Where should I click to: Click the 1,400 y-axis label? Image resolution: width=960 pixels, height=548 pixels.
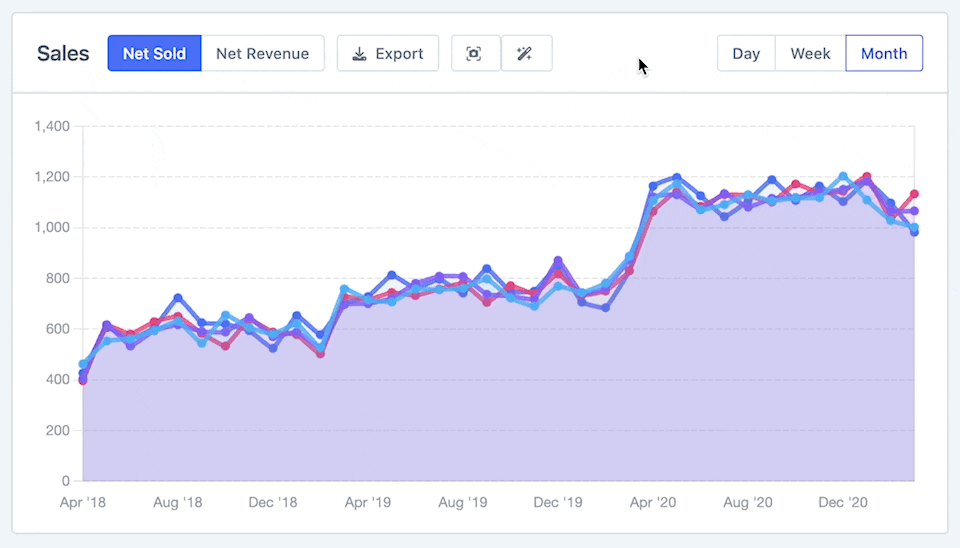point(50,127)
